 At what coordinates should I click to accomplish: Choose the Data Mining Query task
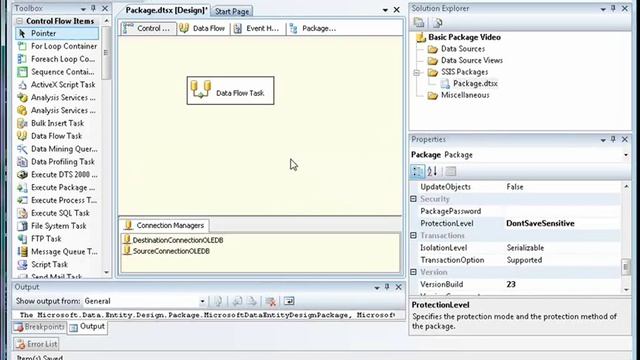57,149
